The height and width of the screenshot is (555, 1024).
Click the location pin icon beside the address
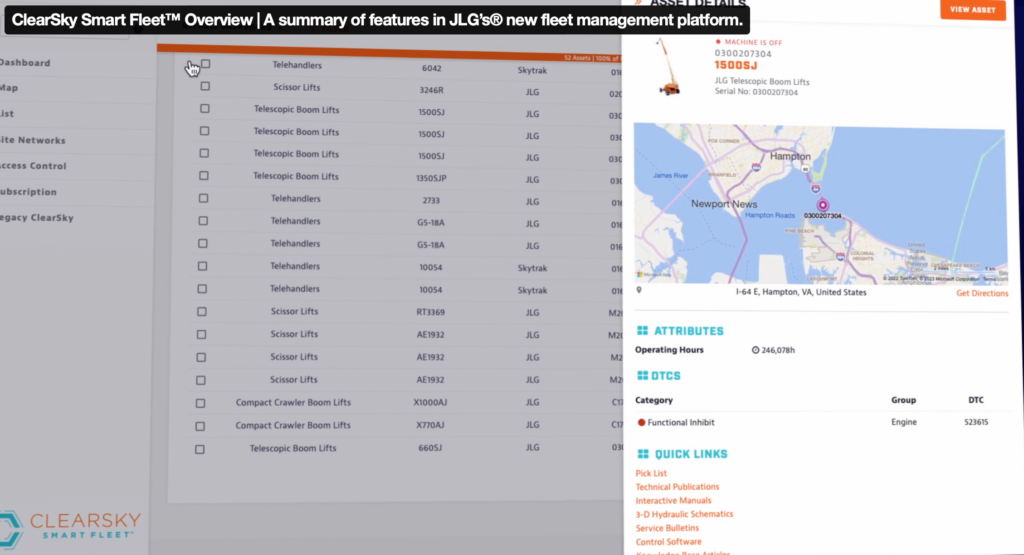click(639, 292)
